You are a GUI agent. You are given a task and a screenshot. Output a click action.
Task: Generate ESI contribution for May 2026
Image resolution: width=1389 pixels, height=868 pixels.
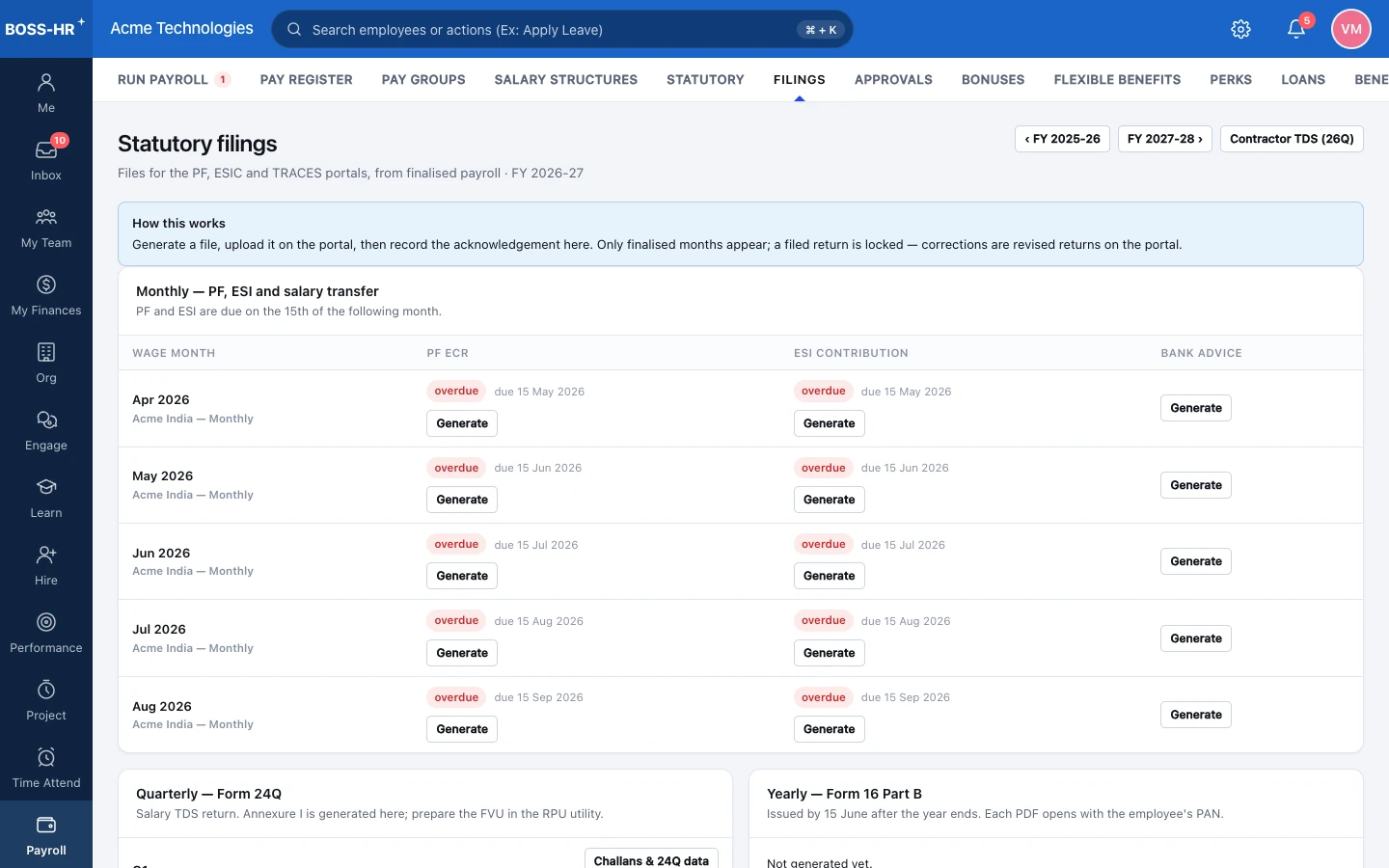[x=830, y=500]
